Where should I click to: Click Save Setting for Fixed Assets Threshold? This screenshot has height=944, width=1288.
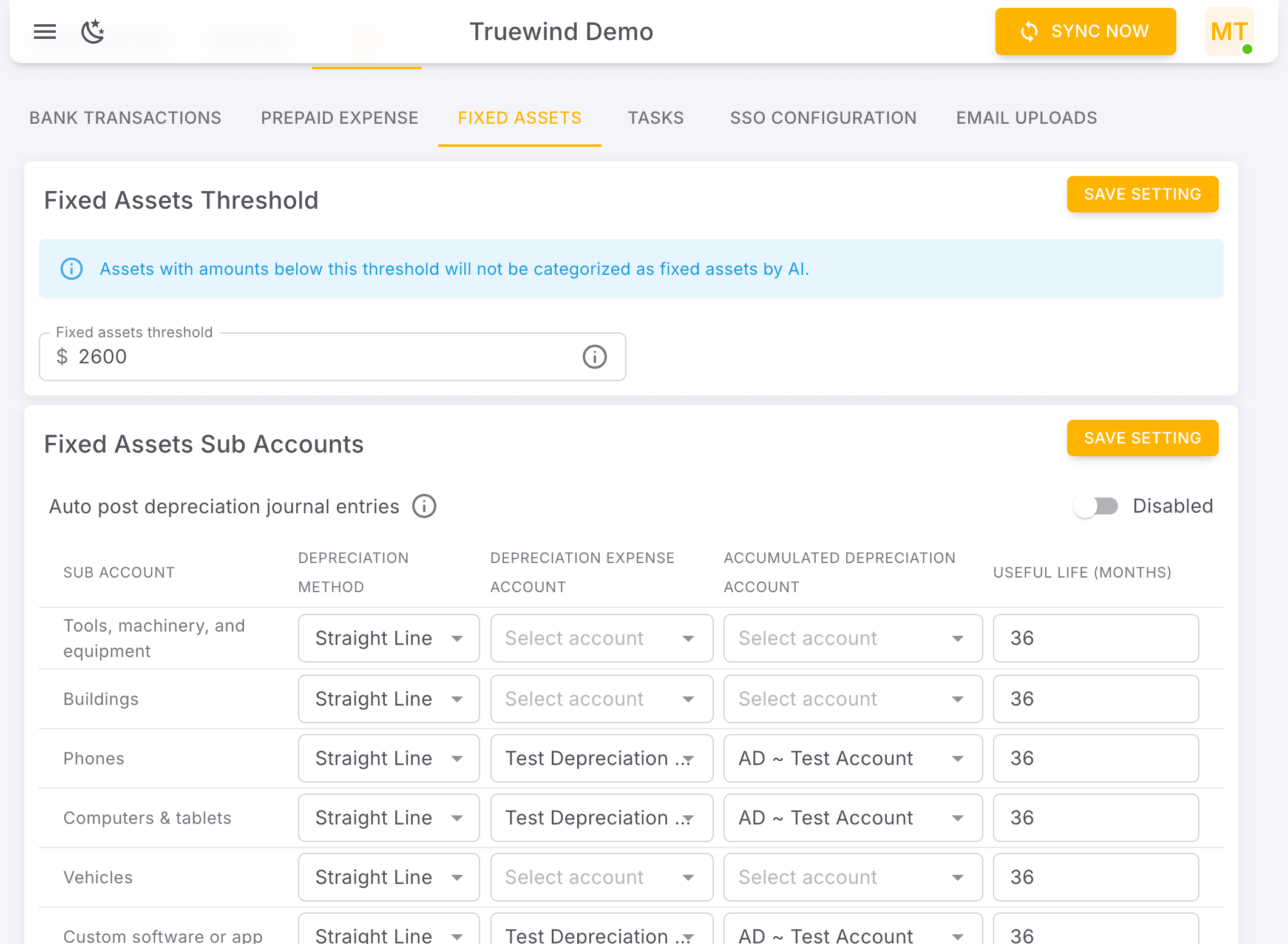pos(1142,194)
